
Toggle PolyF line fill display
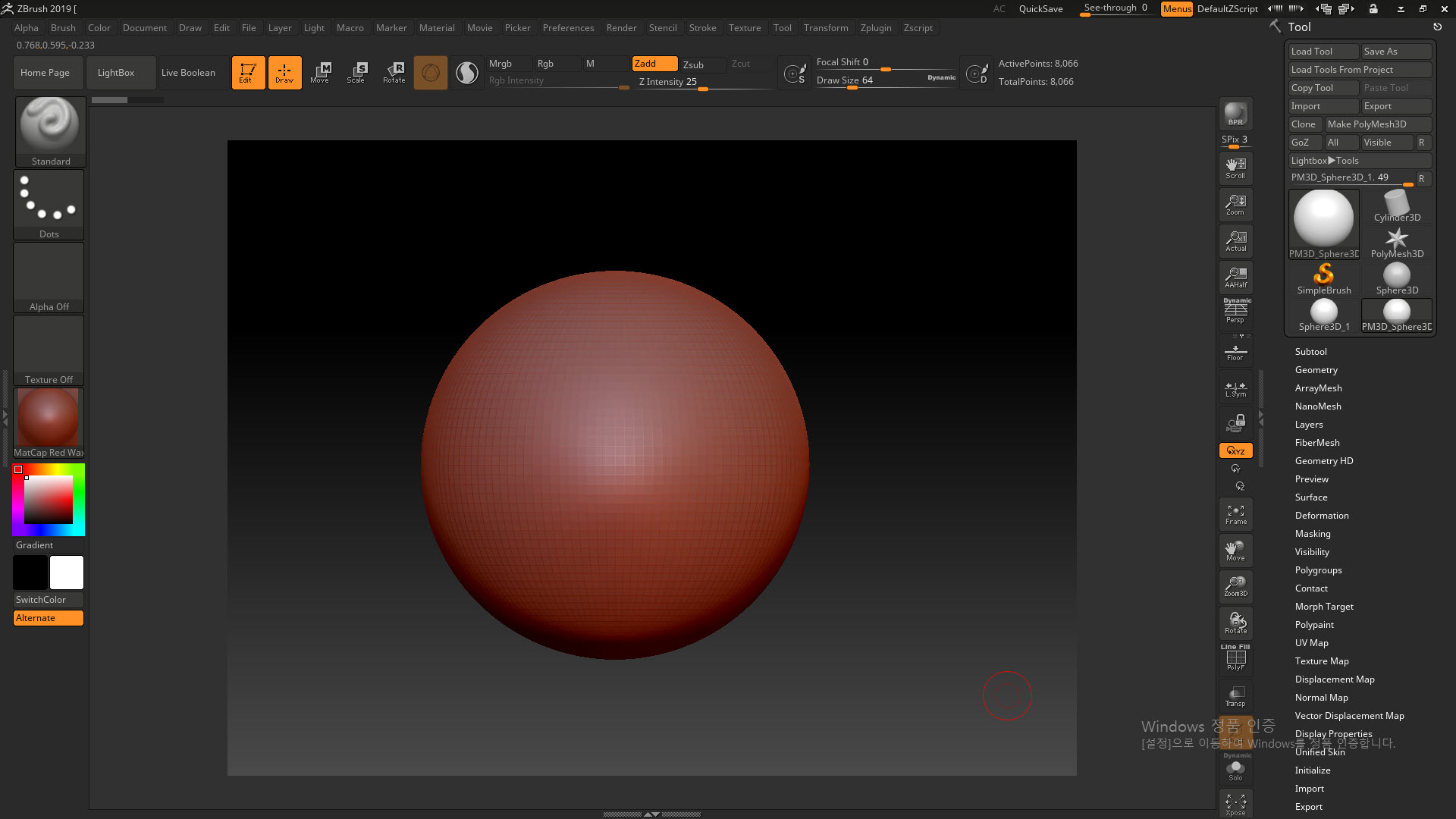coord(1235,658)
